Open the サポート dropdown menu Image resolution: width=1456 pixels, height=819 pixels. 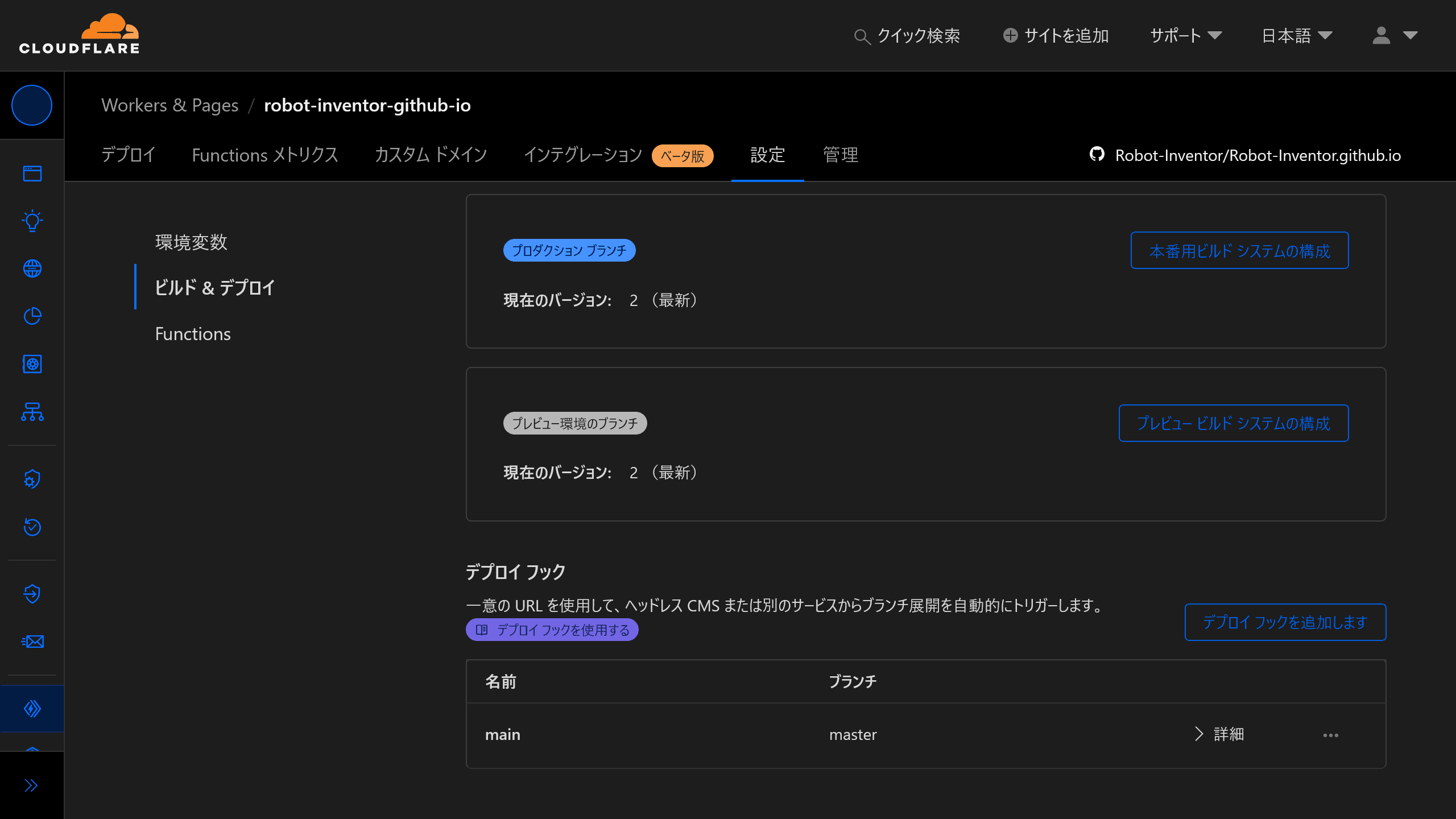click(x=1186, y=35)
